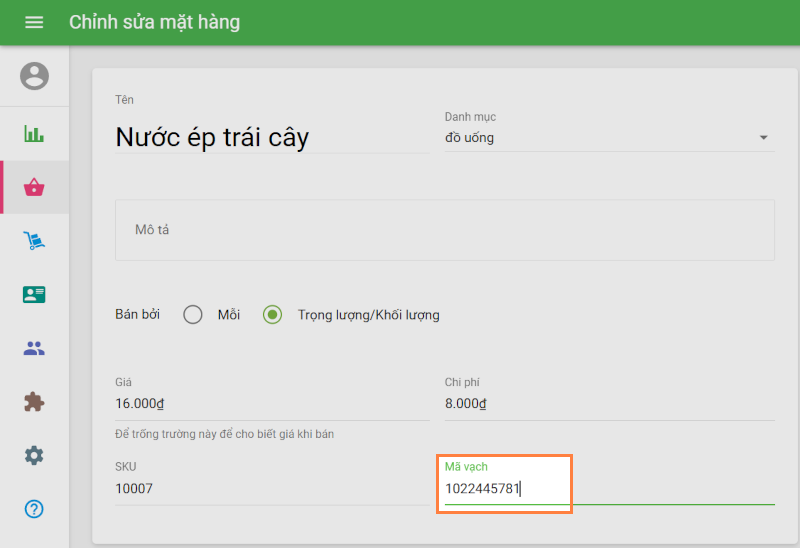Click the user account profile icon
This screenshot has height=548, width=800.
tap(34, 76)
